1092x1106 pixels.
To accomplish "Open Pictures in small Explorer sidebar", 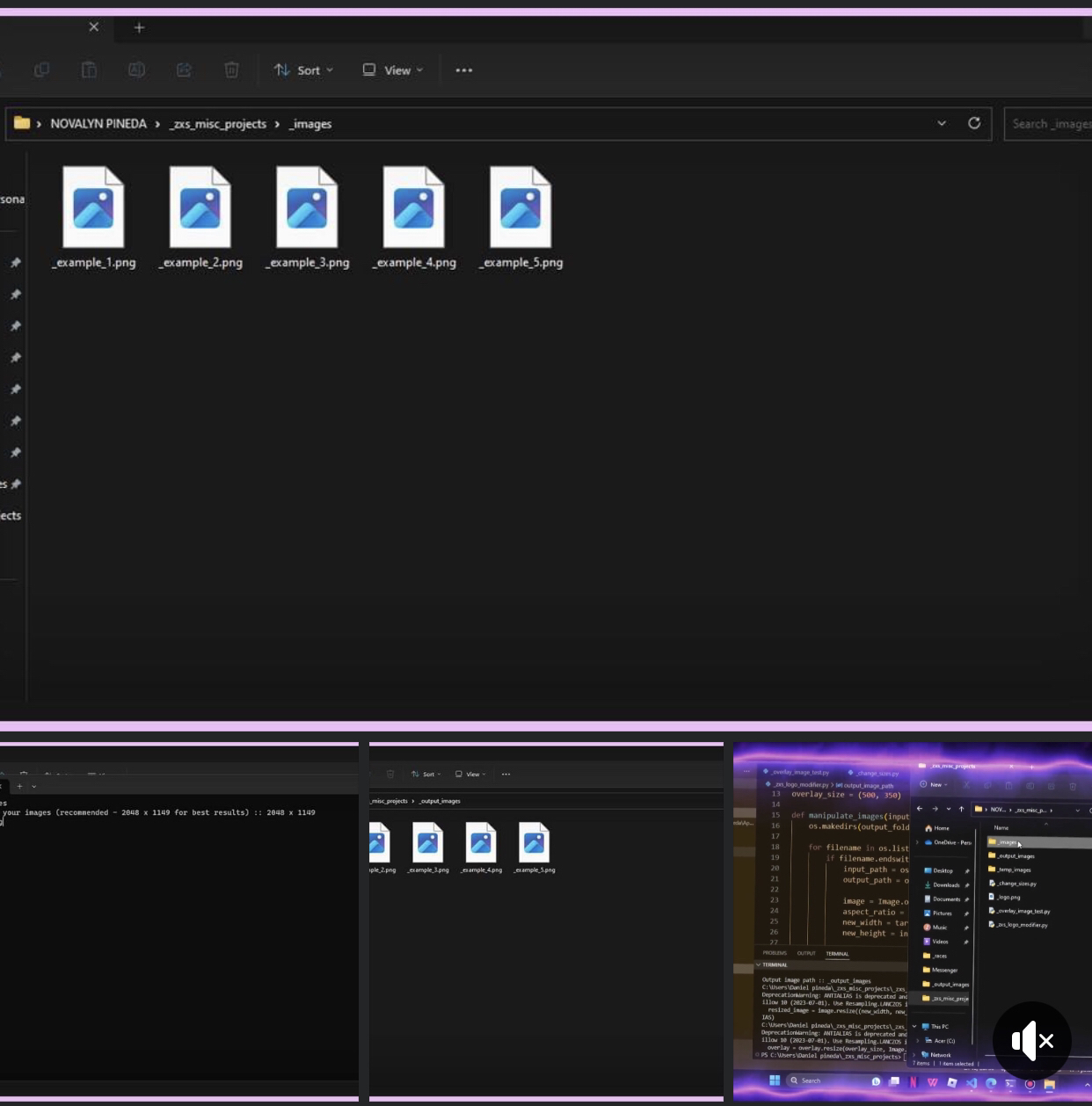I will (938, 913).
